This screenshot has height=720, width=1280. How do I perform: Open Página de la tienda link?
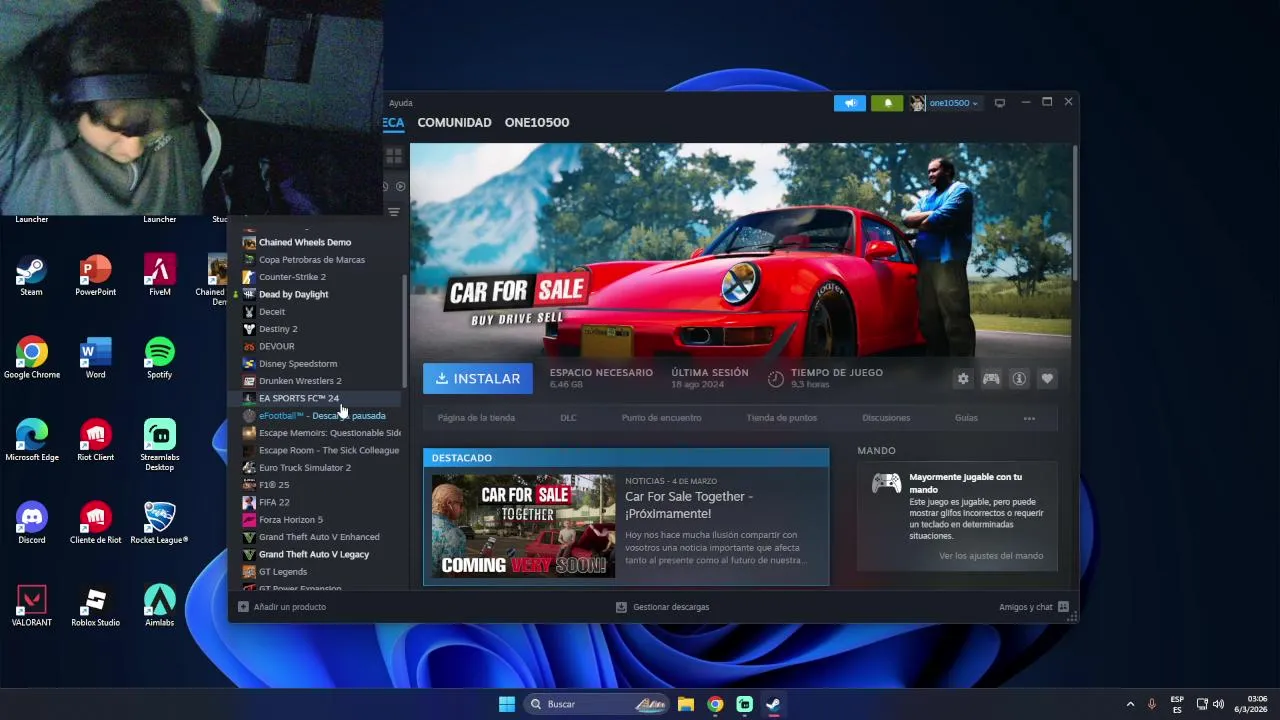point(476,418)
